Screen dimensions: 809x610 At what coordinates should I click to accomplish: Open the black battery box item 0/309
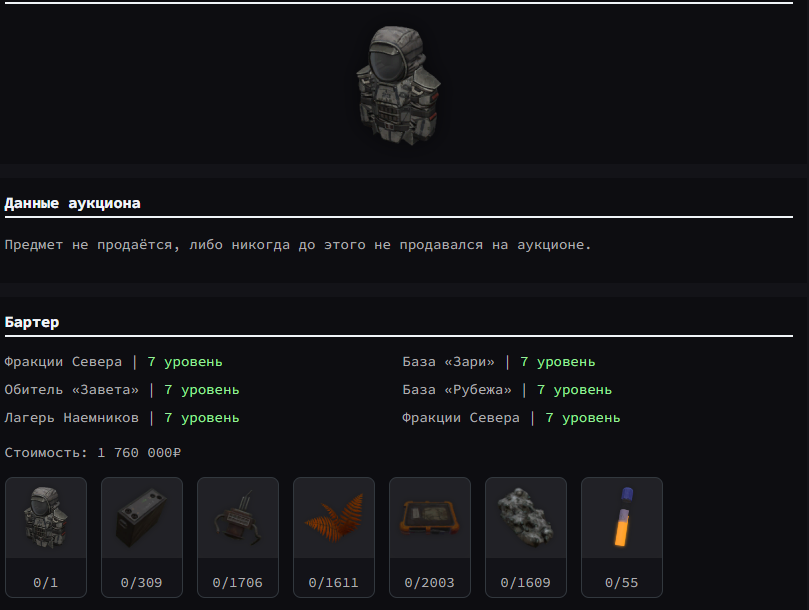pos(142,537)
